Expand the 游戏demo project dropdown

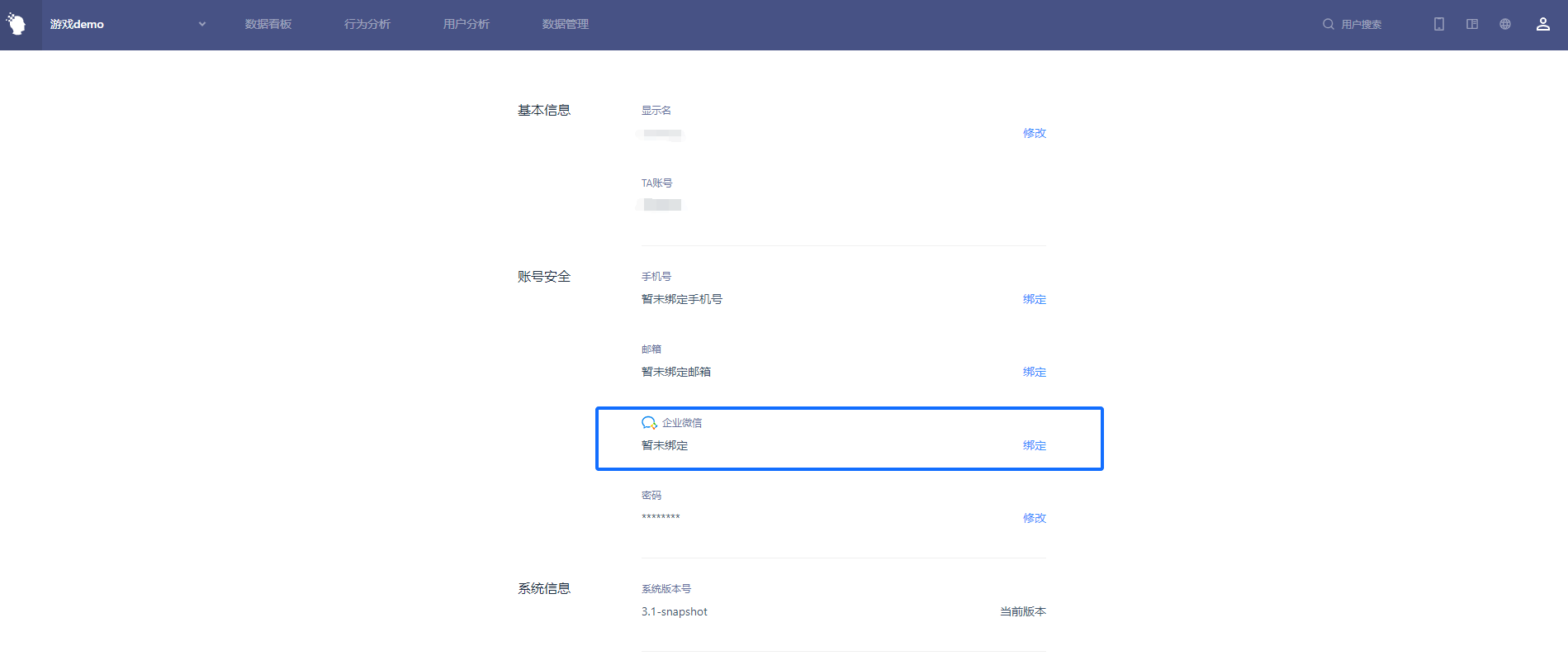pos(202,25)
